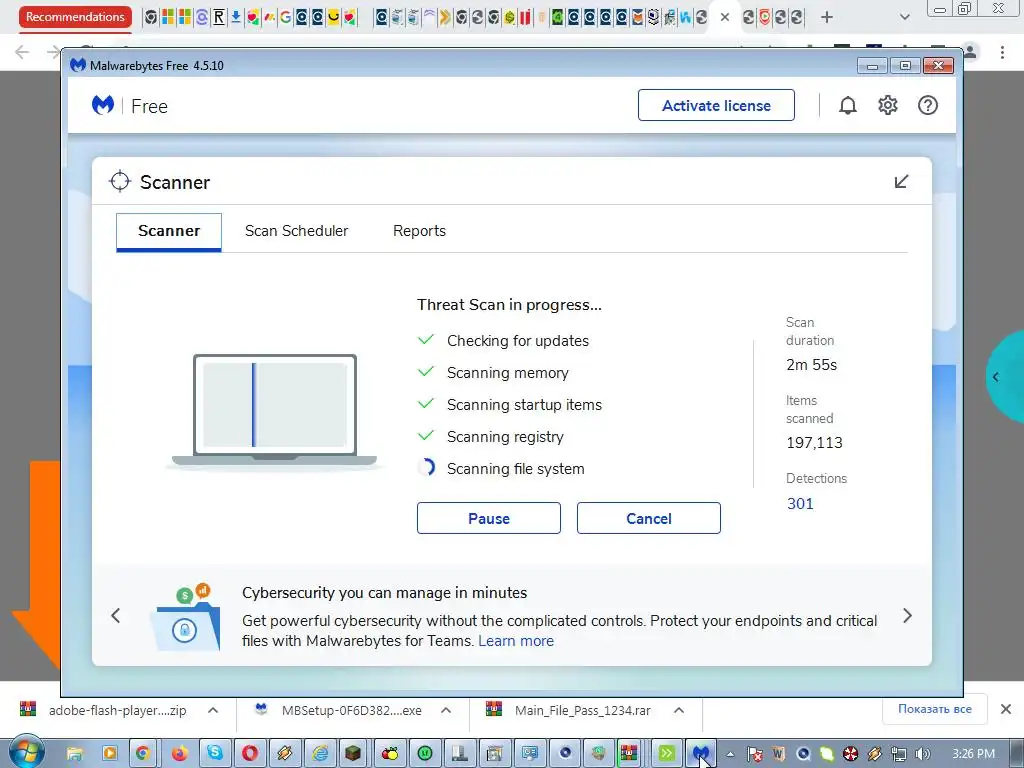Open the browser profile avatar
1024x768 pixels.
point(970,52)
